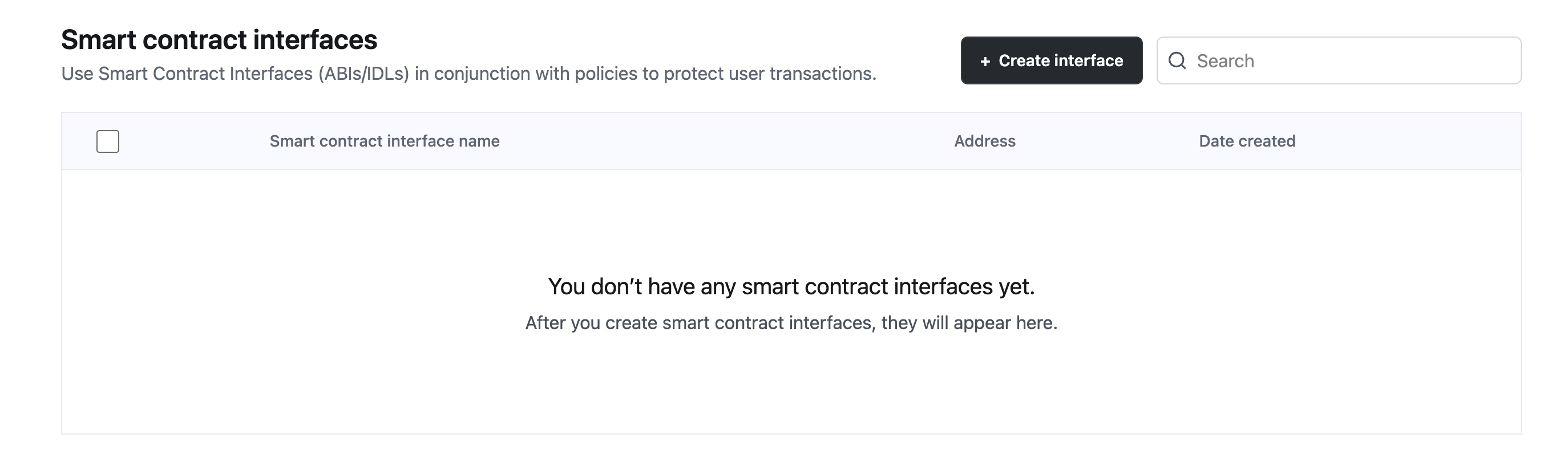Check the checkbox above the empty interface list
This screenshot has height=462, width=1568.
click(x=107, y=141)
